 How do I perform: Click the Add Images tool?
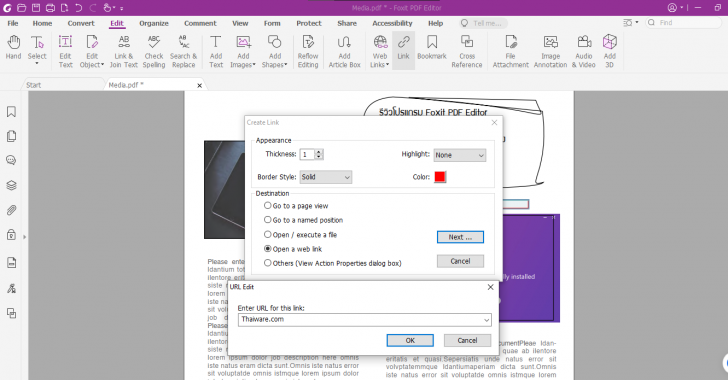click(x=243, y=51)
